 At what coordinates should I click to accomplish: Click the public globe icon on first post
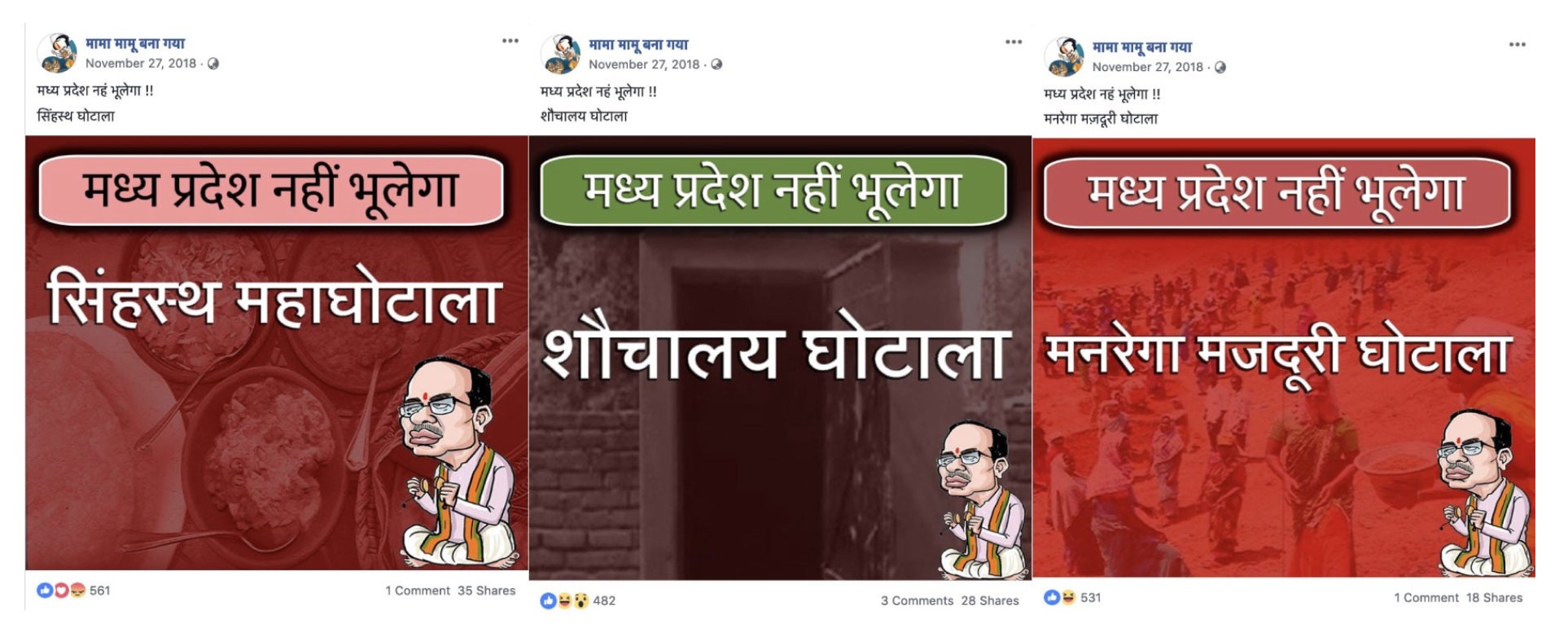[x=213, y=64]
